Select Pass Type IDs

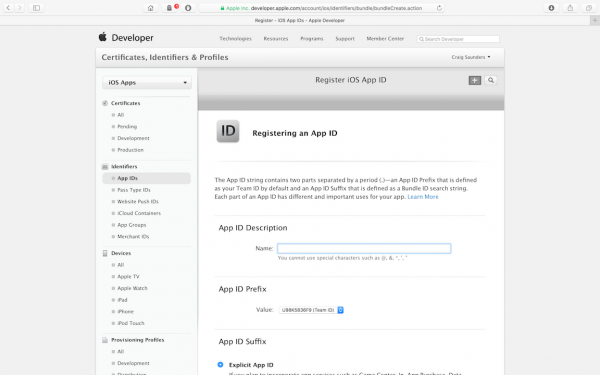click(134, 190)
